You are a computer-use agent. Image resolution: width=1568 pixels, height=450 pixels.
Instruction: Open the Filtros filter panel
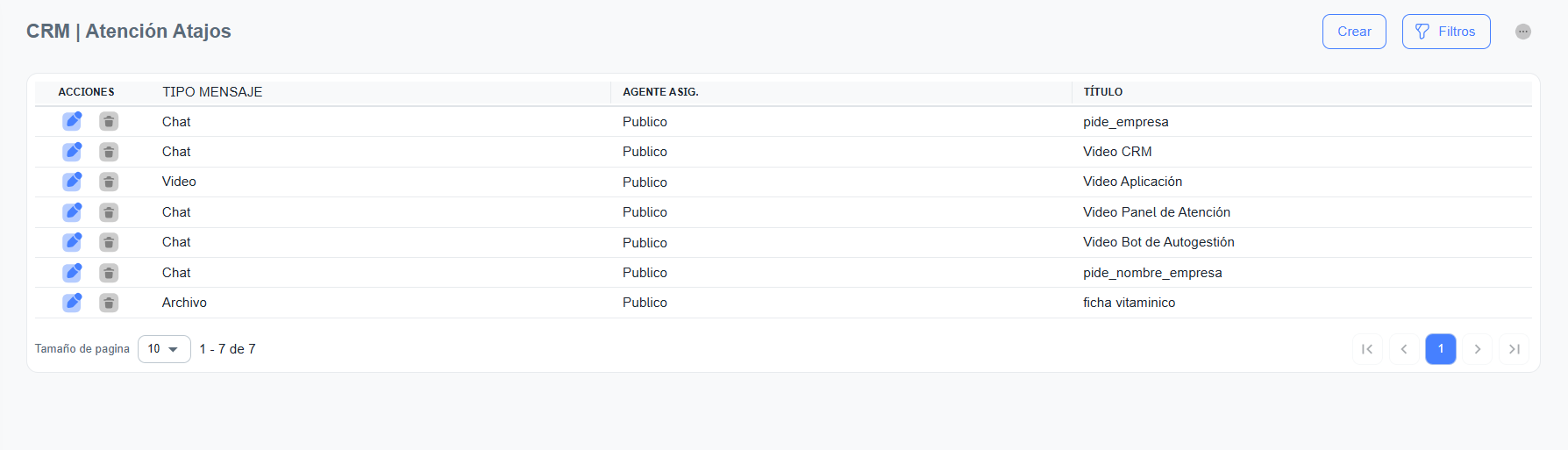click(1446, 32)
